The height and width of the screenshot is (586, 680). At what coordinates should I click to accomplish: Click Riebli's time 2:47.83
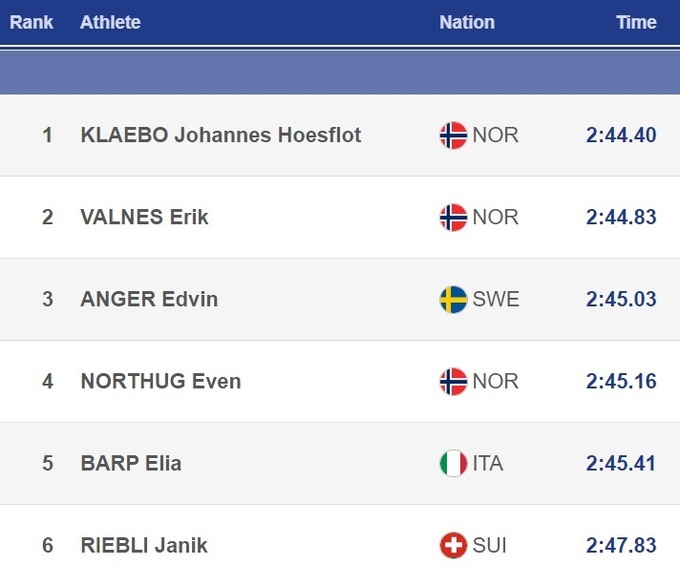[621, 545]
